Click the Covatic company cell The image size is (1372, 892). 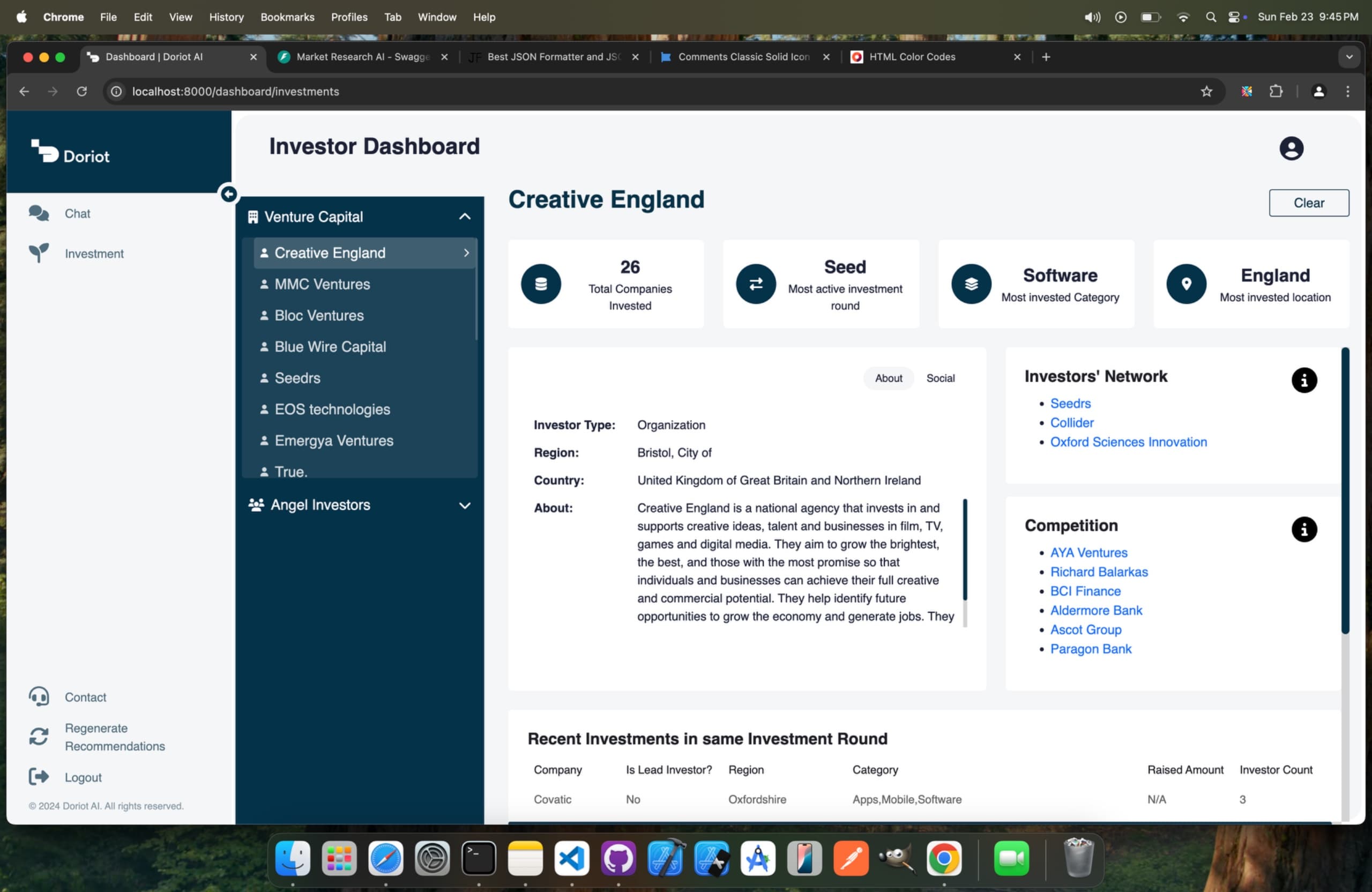pyautogui.click(x=552, y=799)
